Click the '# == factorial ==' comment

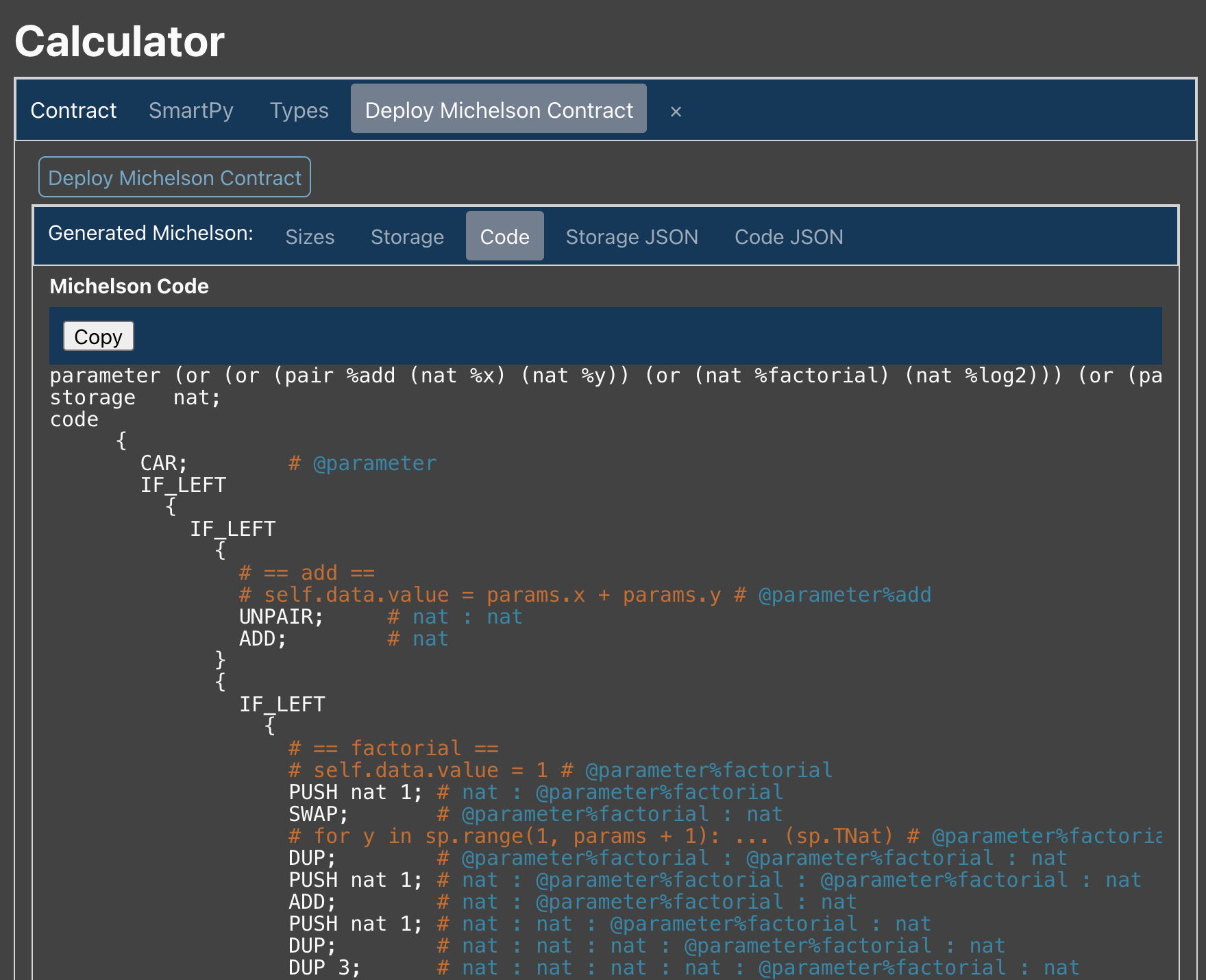click(393, 748)
